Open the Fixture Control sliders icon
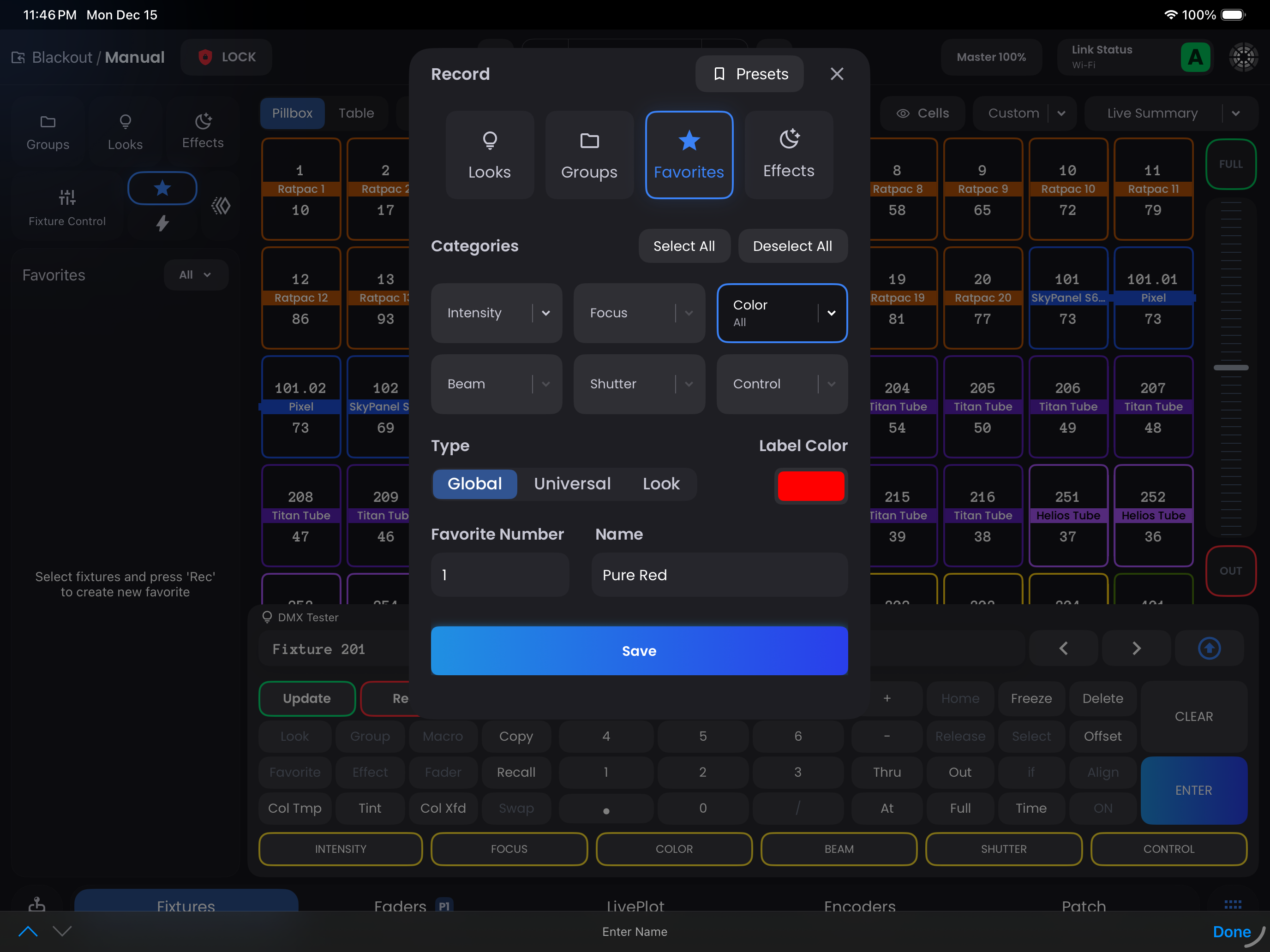Image resolution: width=1270 pixels, height=952 pixels. 67,198
